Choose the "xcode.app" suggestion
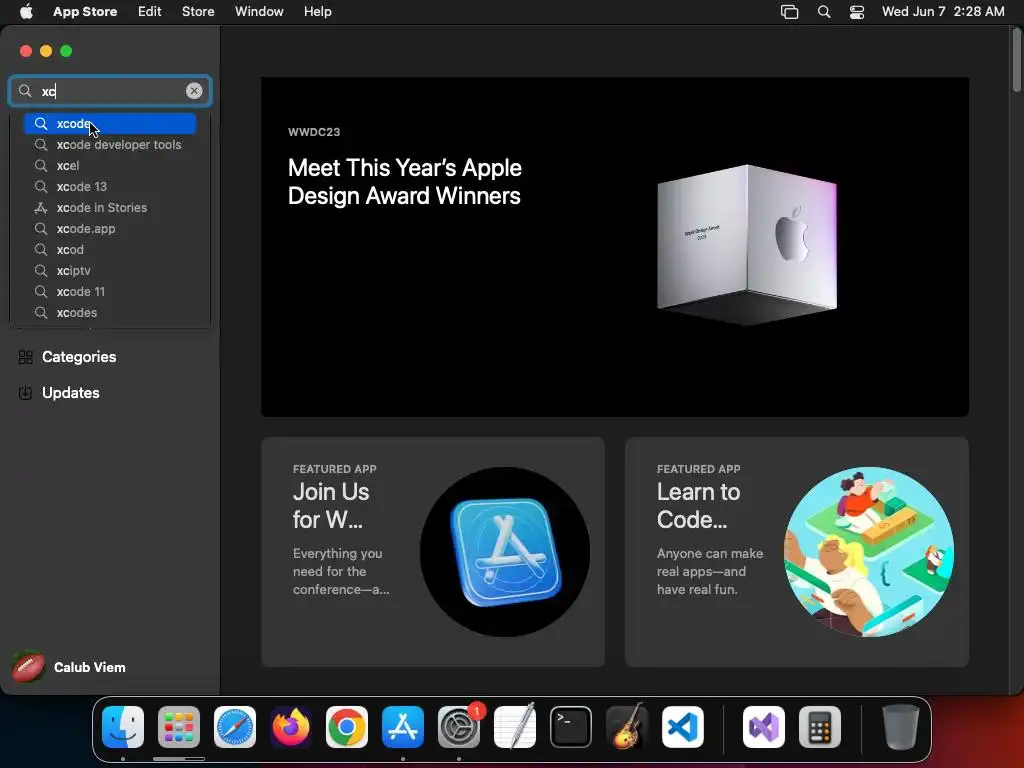The image size is (1024, 768). tap(110, 229)
